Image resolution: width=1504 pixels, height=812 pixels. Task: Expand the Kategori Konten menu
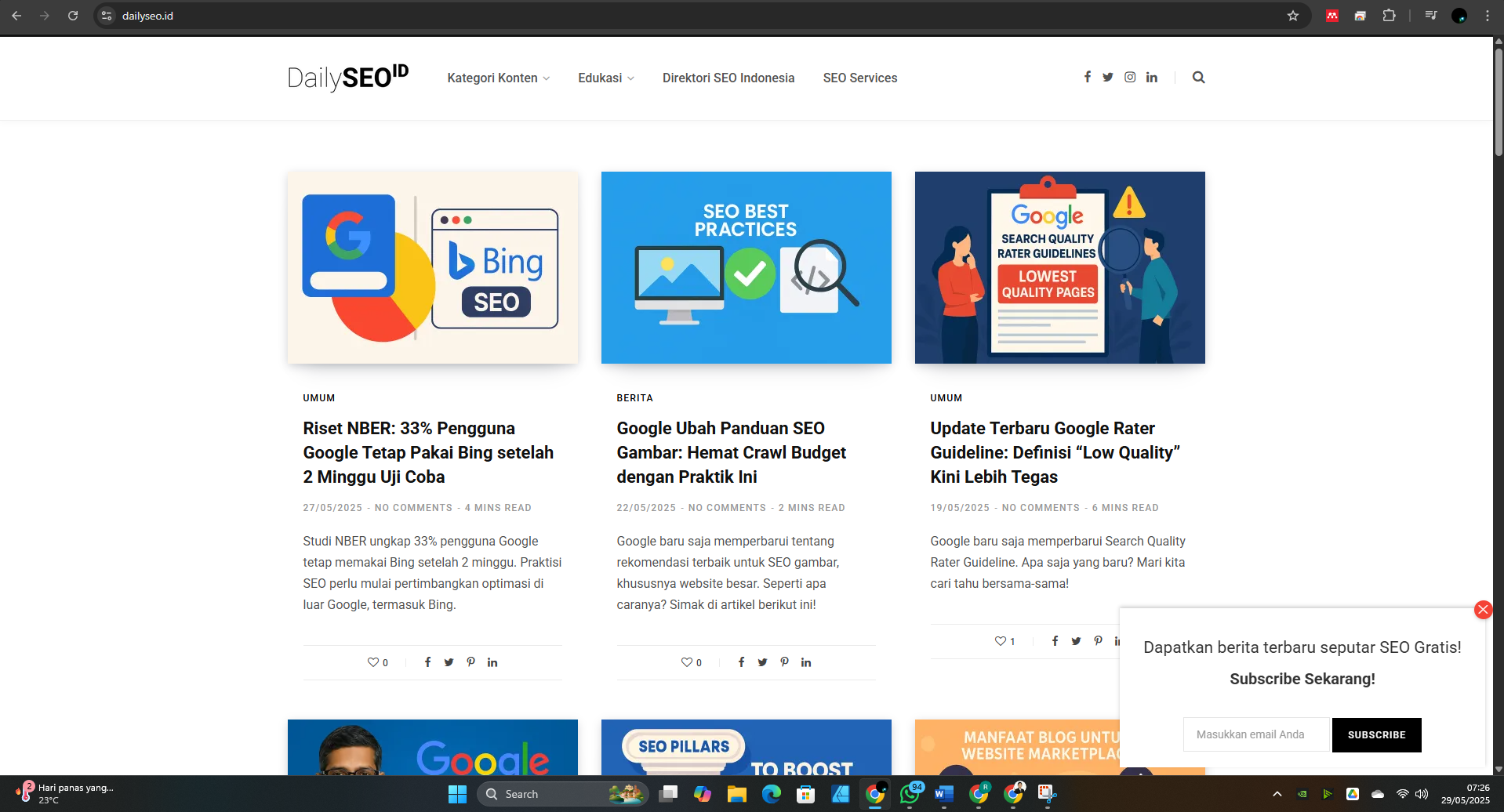pyautogui.click(x=499, y=78)
